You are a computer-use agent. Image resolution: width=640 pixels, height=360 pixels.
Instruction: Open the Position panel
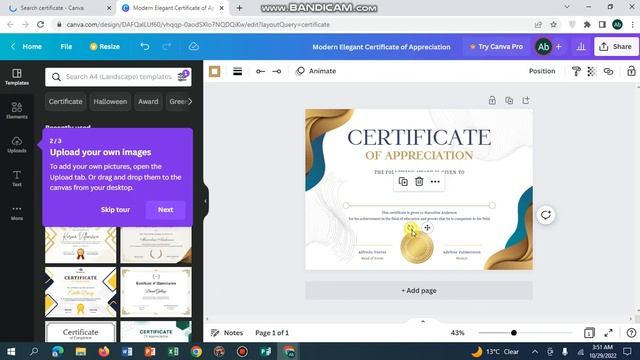542,71
